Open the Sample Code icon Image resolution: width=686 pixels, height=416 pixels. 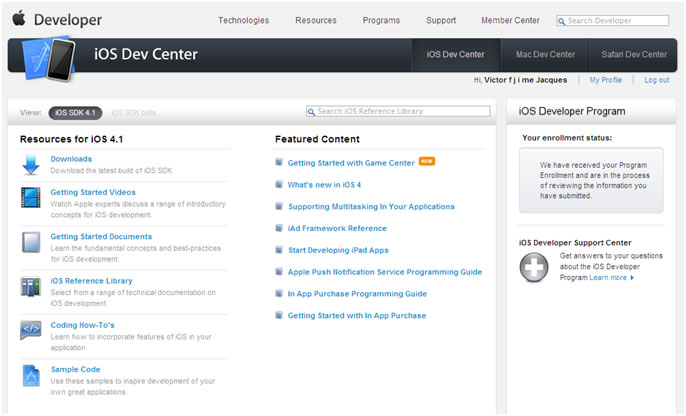click(31, 376)
